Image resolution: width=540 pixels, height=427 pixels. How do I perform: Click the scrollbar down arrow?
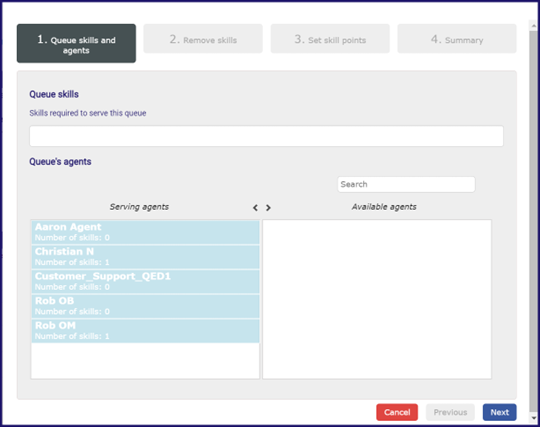[x=534, y=418]
